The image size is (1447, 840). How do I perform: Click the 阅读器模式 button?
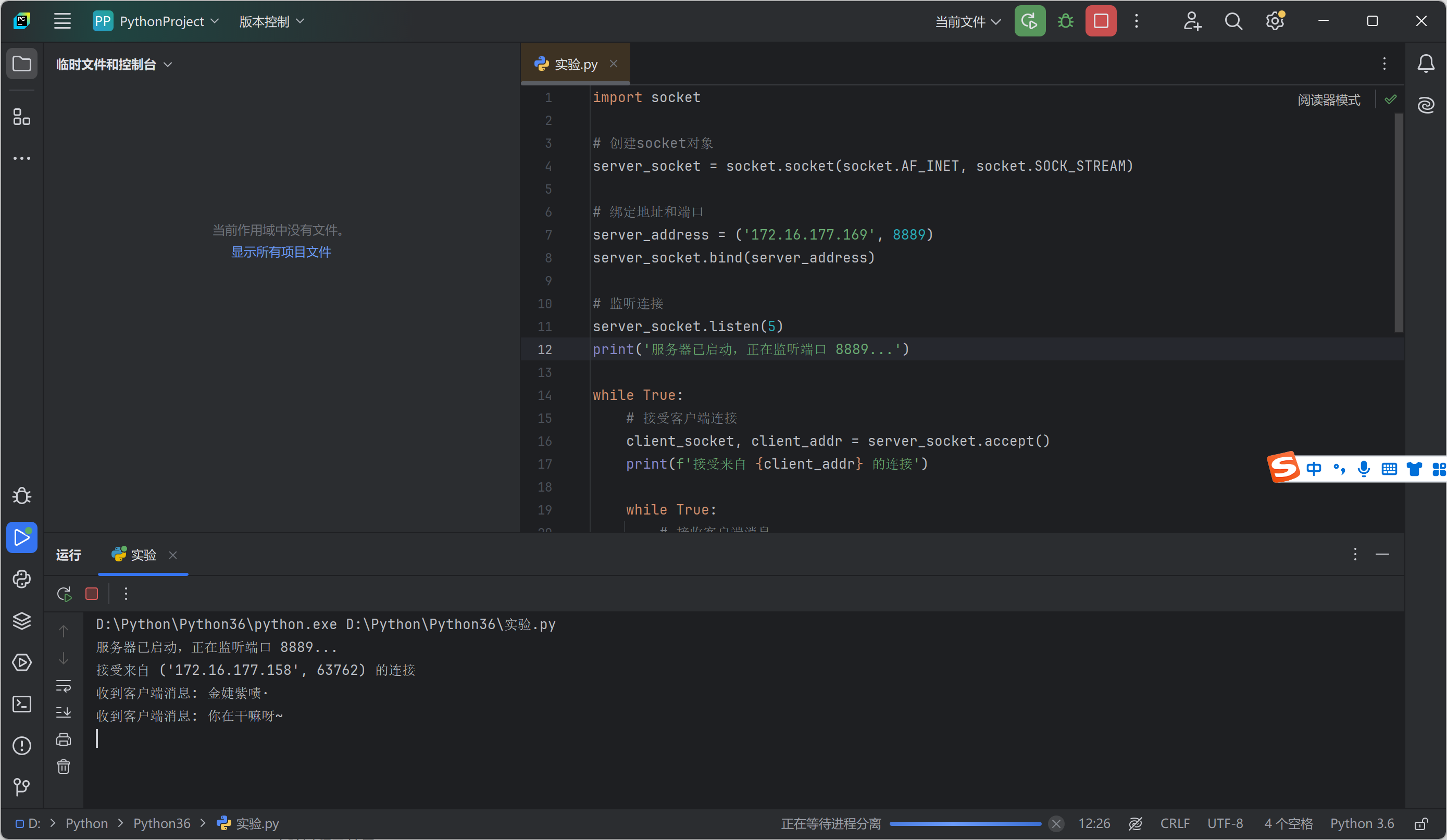point(1328,100)
